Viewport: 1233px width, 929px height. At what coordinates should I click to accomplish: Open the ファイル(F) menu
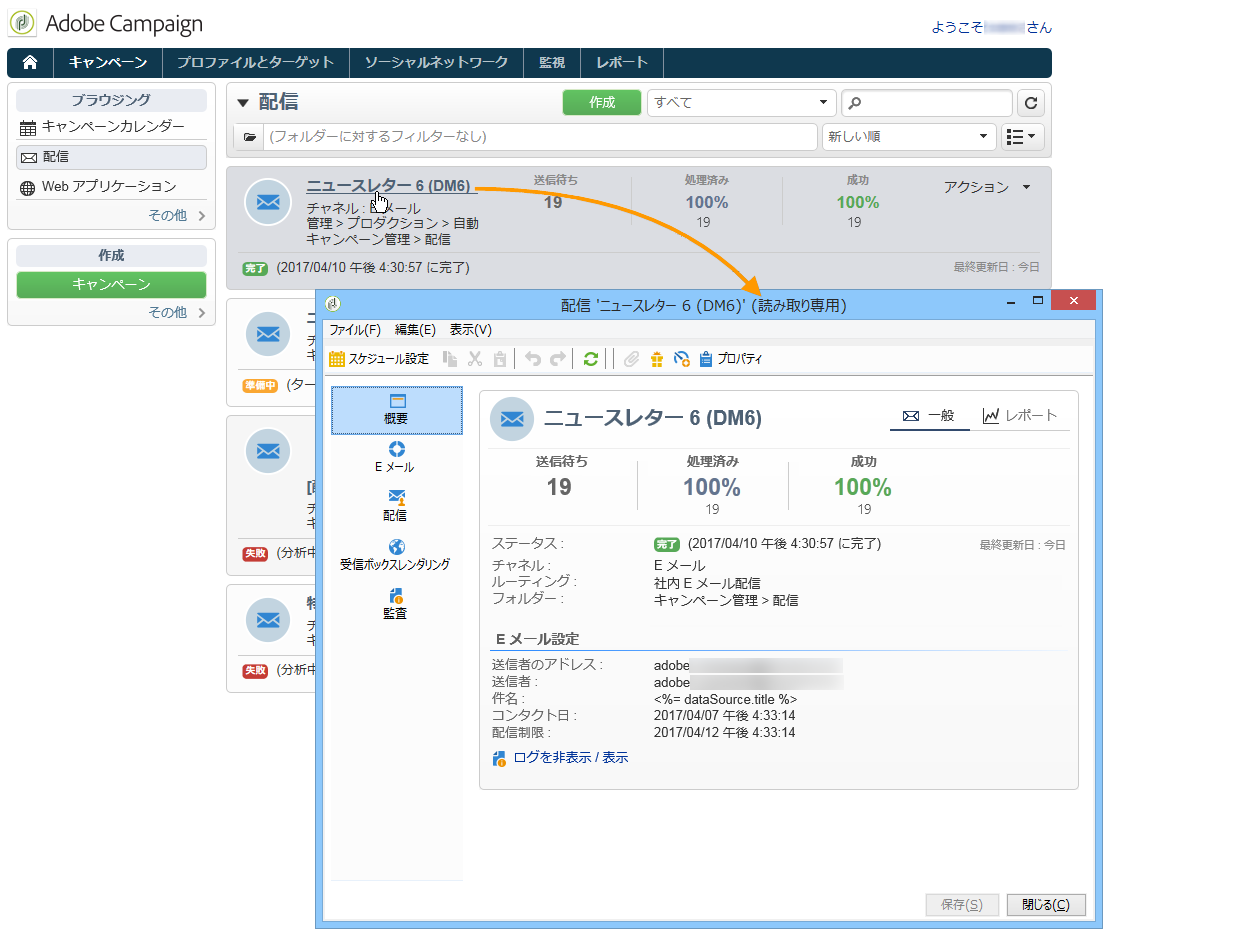click(355, 330)
